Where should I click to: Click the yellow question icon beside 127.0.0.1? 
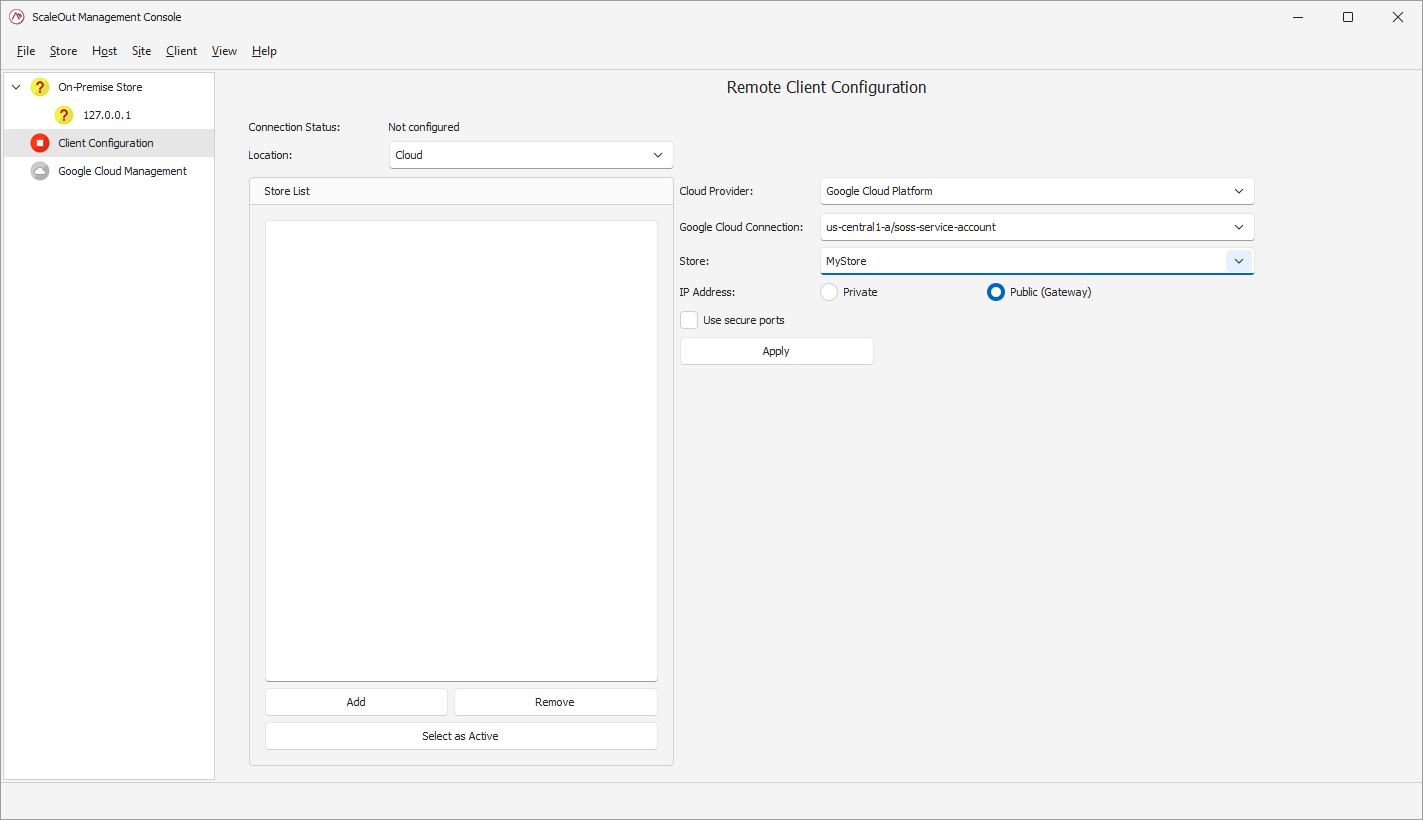[x=64, y=115]
